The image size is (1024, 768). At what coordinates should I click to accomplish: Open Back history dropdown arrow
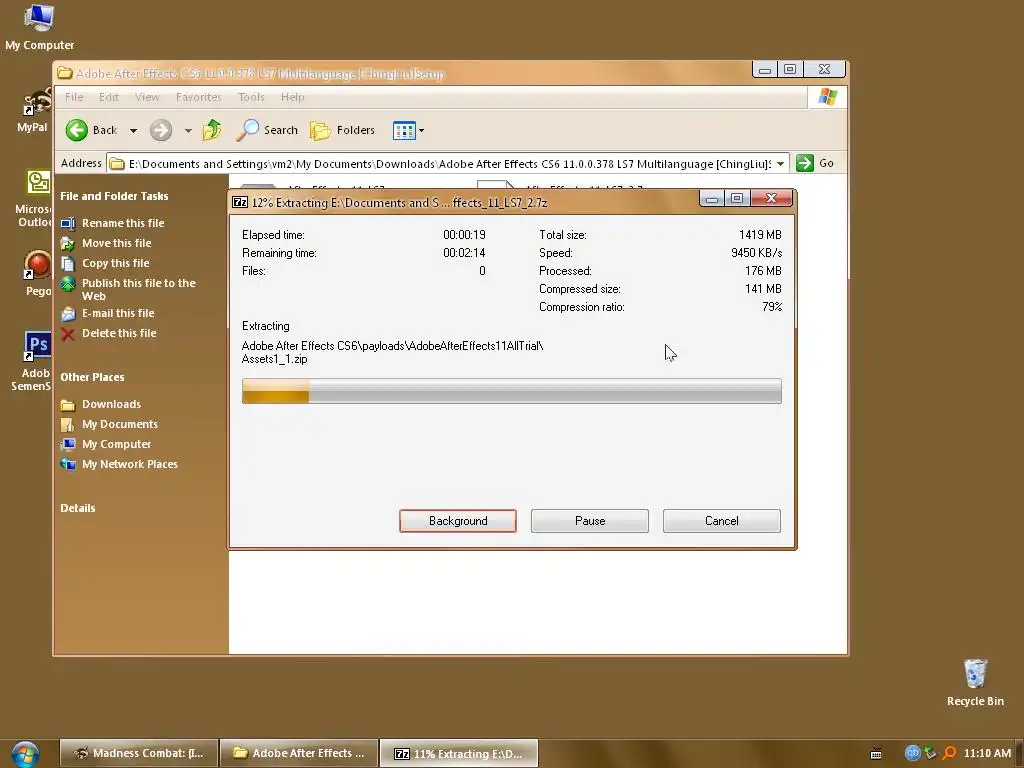click(x=133, y=131)
